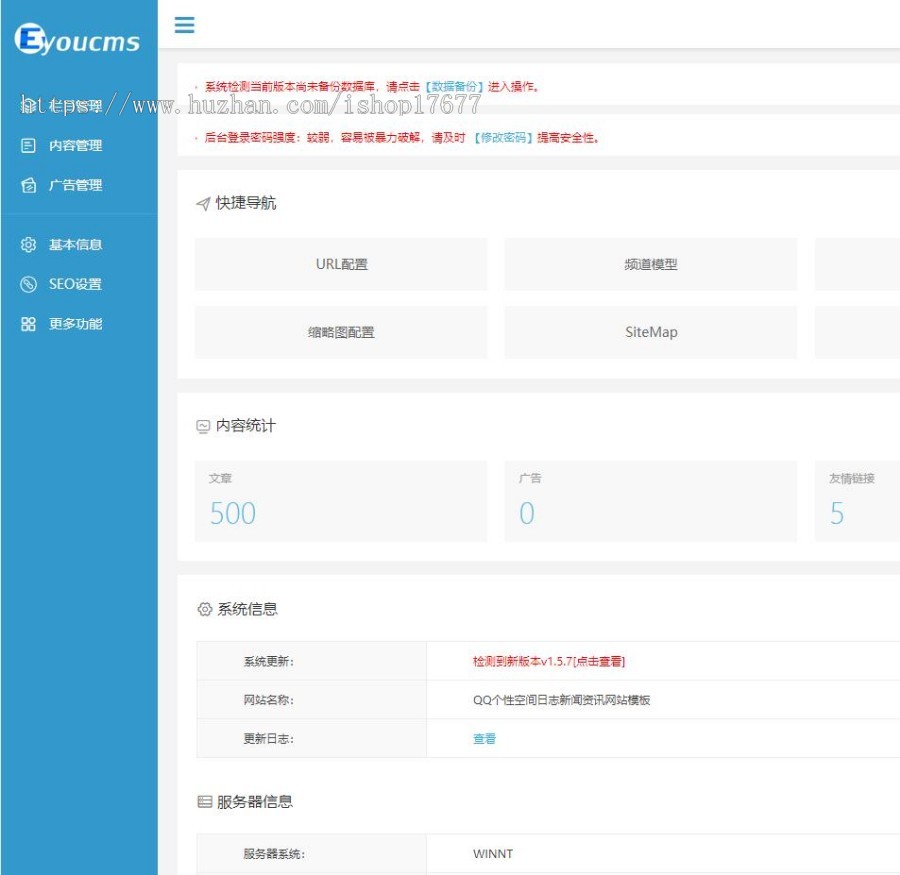900x875 pixels.
Task: Click the 内容管理 document icon
Action: tap(28, 146)
